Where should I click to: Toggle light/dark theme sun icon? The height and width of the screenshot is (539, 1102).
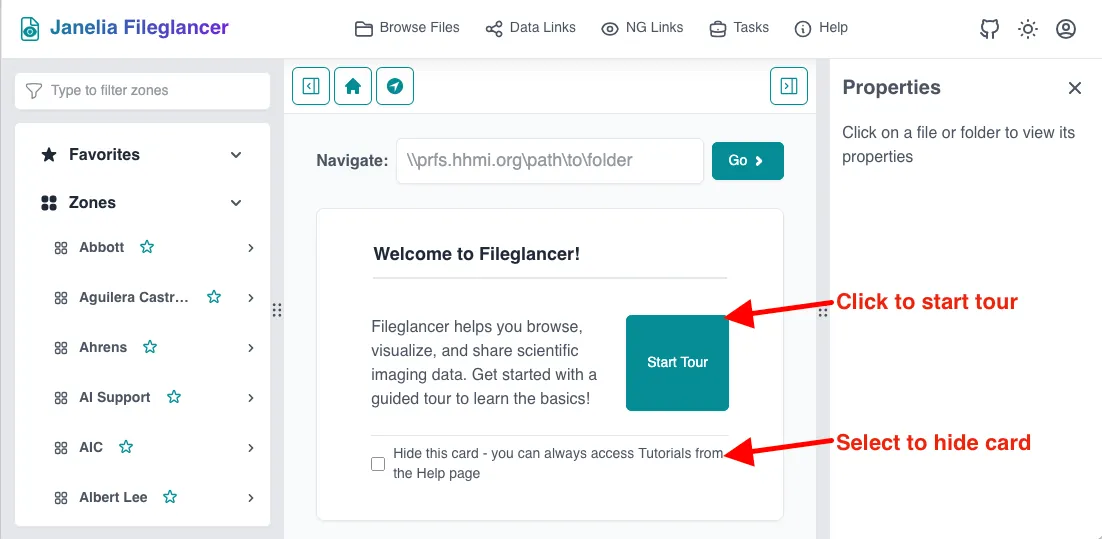1028,29
